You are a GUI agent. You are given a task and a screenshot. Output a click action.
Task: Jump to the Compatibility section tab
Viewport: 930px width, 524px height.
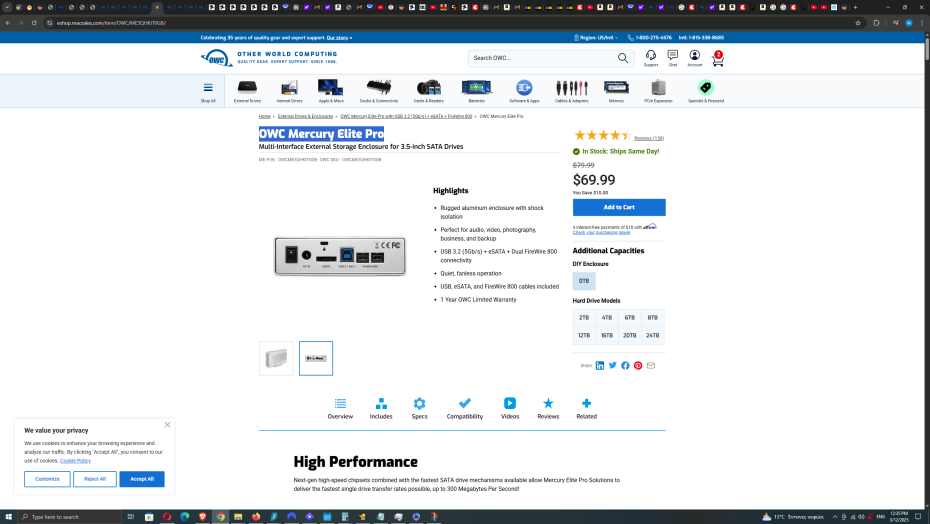pyautogui.click(x=464, y=408)
